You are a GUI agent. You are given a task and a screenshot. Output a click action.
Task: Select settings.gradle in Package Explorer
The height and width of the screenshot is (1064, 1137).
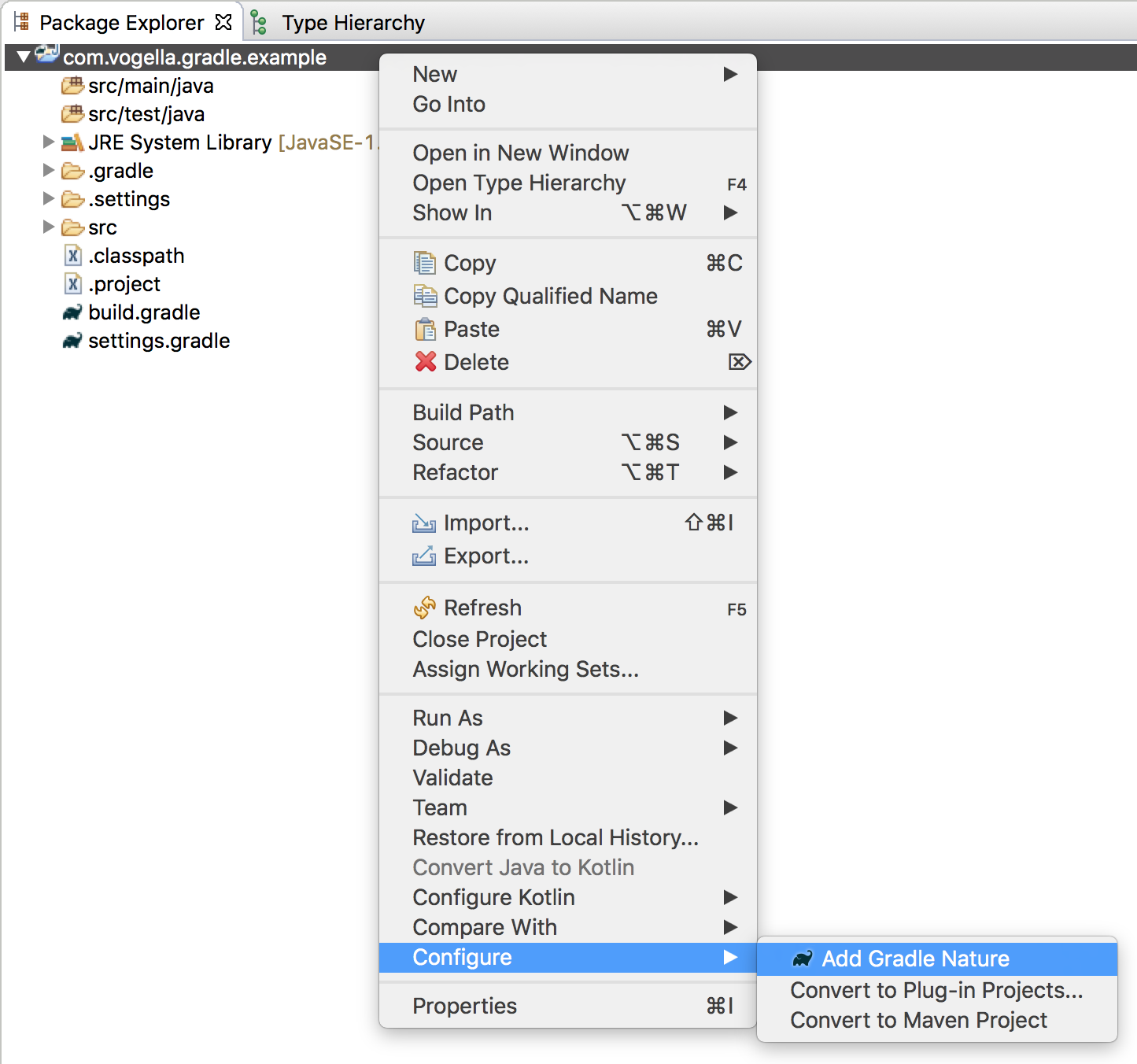157,341
